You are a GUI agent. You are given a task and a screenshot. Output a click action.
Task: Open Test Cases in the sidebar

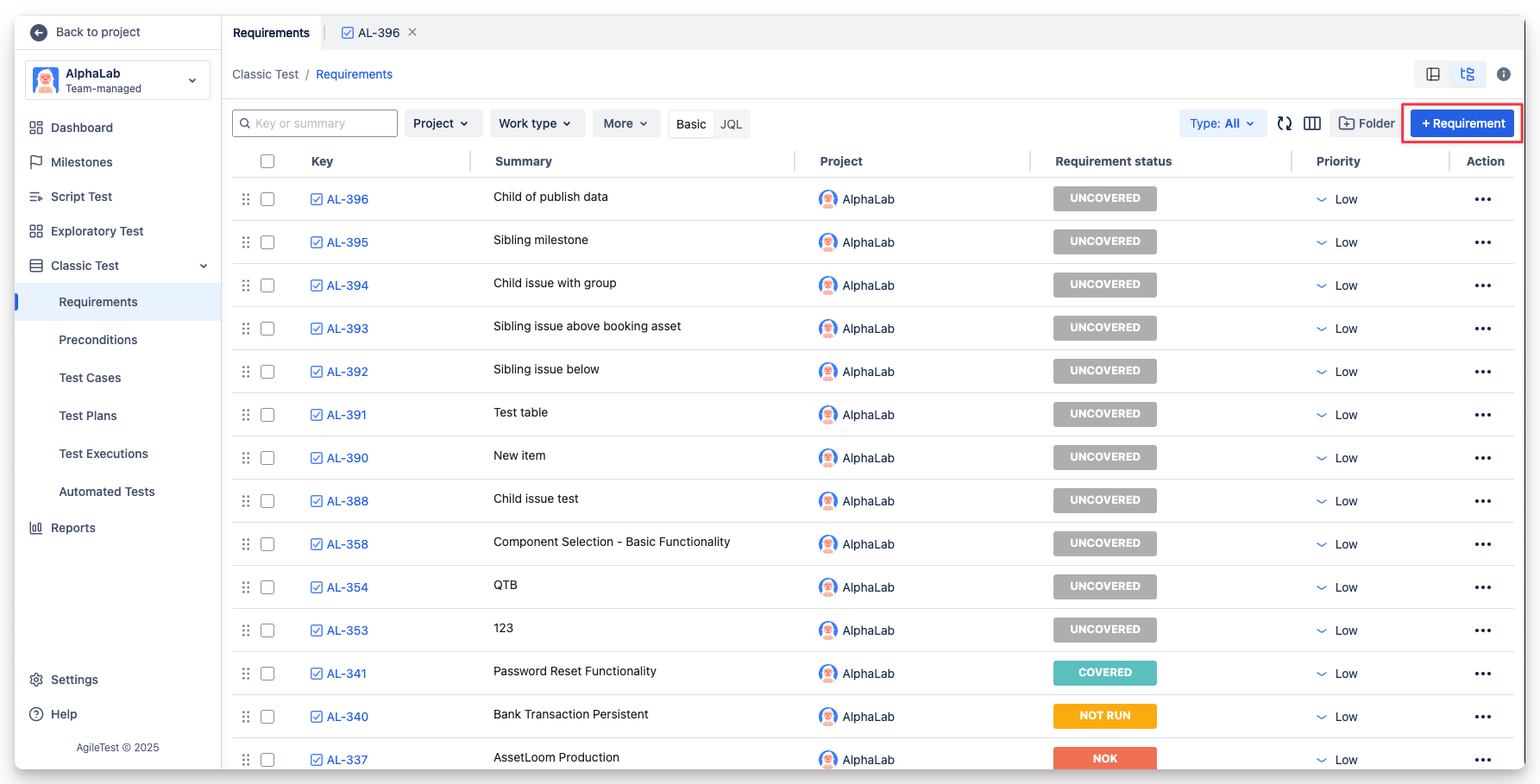(90, 378)
